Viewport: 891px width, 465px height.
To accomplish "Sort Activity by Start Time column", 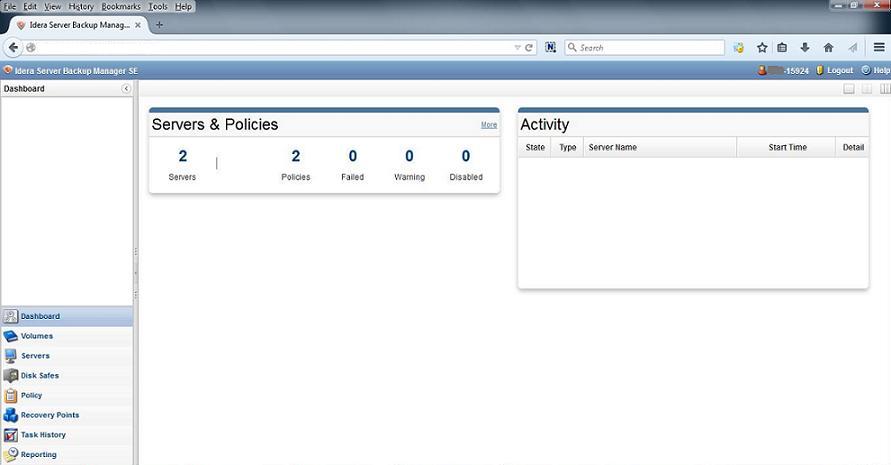I will pyautogui.click(x=786, y=147).
